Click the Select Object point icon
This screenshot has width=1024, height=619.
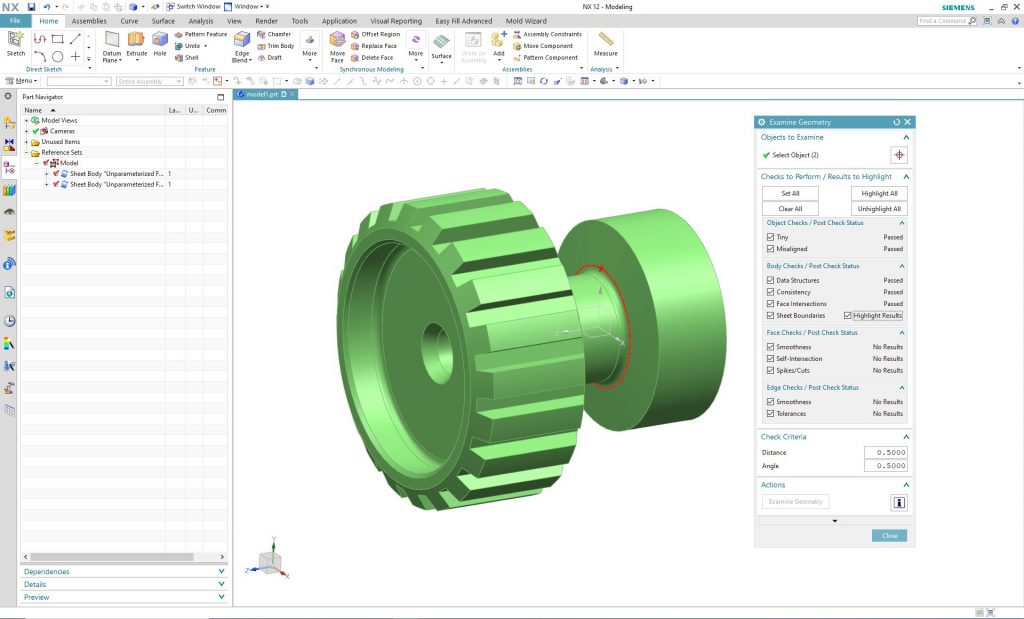pyautogui.click(x=899, y=155)
